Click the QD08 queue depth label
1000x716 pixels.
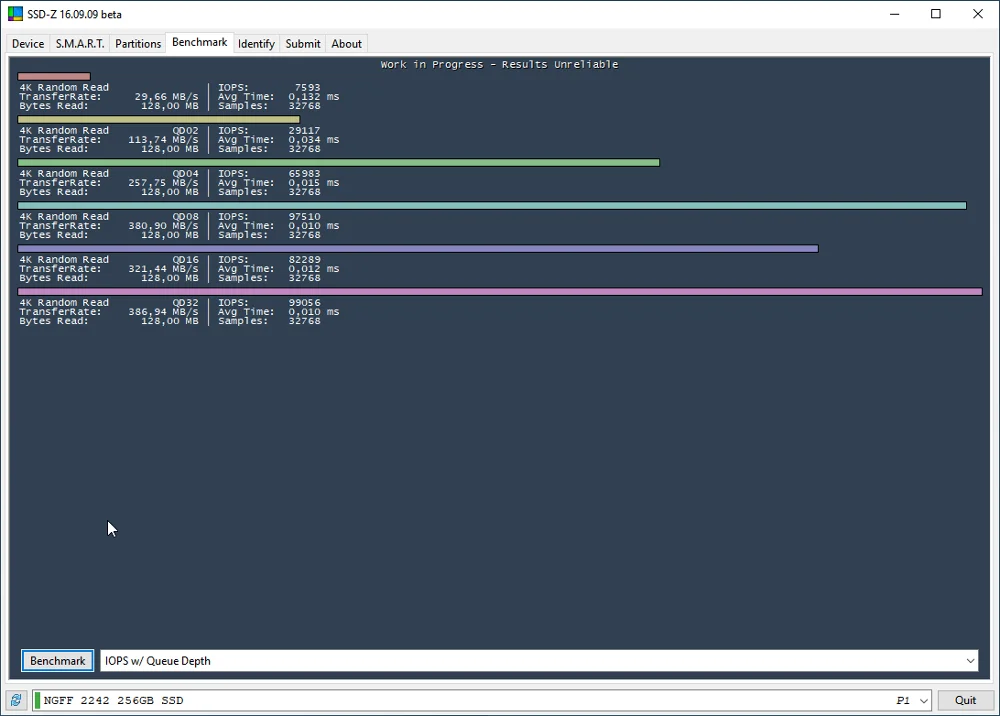(186, 216)
